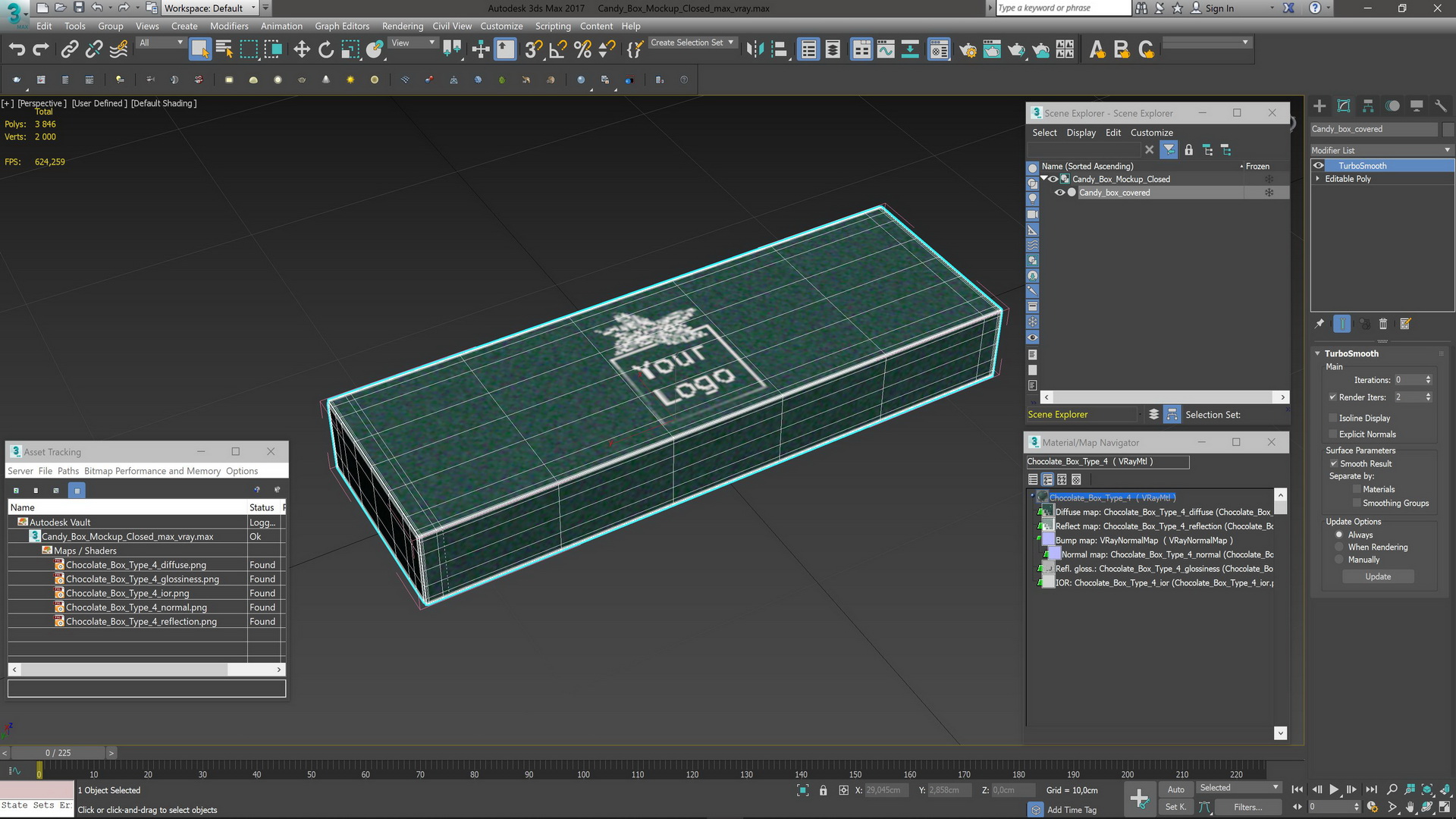Viewport: 1456px width, 819px height.
Task: Open Select by Name dialog
Action: coord(224,50)
